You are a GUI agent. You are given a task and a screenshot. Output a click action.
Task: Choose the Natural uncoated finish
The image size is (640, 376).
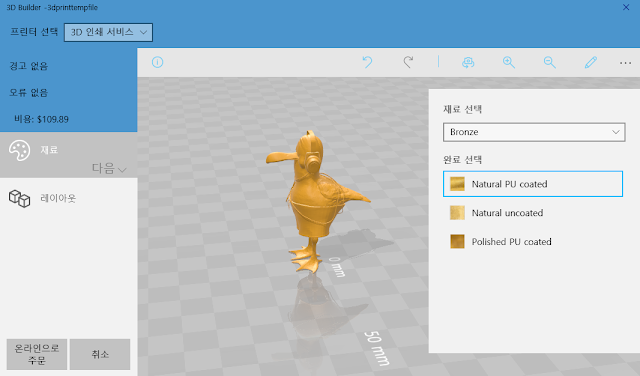[533, 213]
